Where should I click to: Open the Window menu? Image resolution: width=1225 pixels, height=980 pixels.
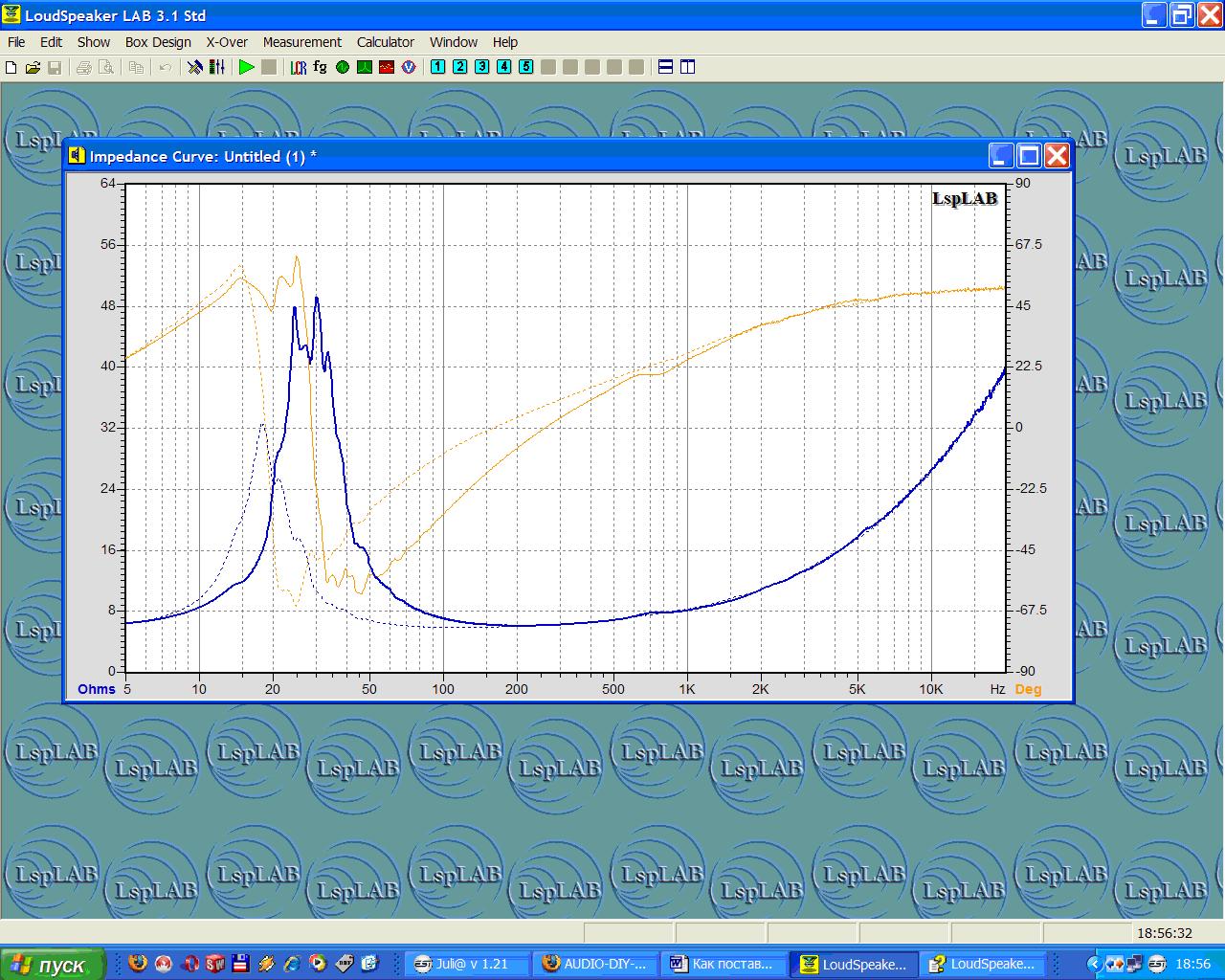pos(454,42)
